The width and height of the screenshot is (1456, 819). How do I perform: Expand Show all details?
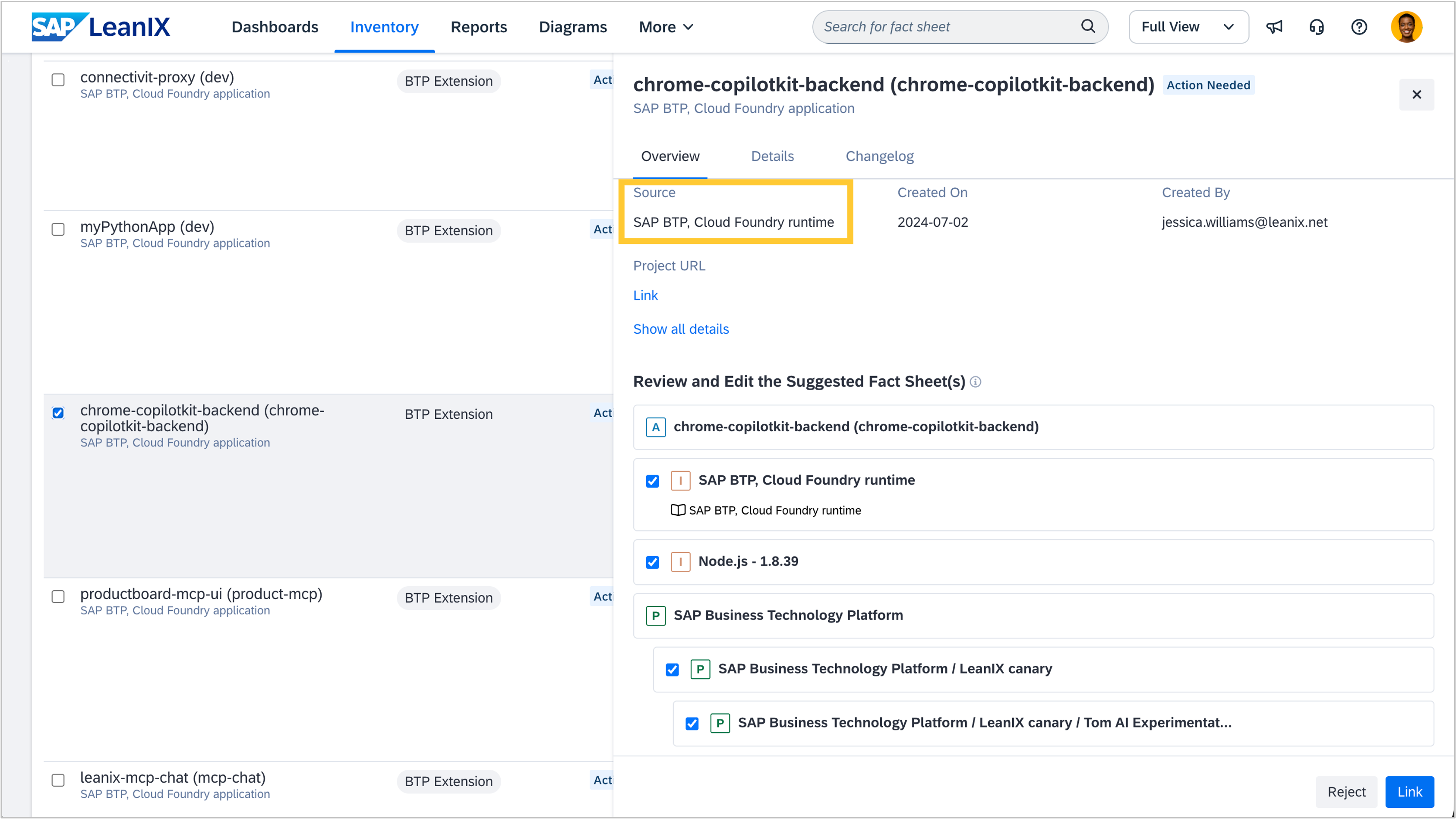[x=681, y=329]
